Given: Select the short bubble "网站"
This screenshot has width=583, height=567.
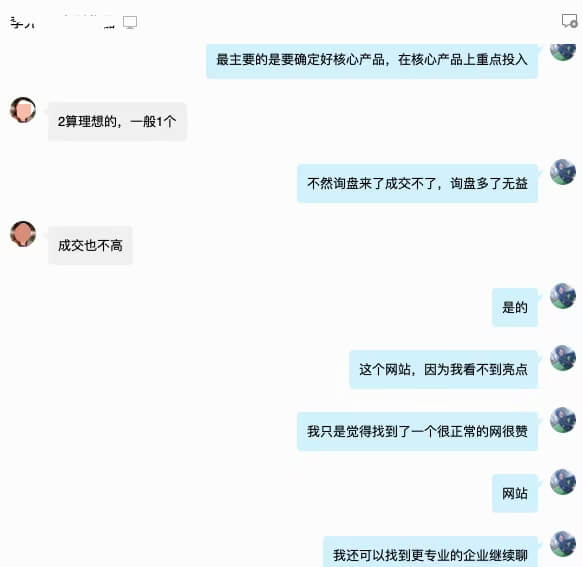Looking at the screenshot, I should click(515, 494).
